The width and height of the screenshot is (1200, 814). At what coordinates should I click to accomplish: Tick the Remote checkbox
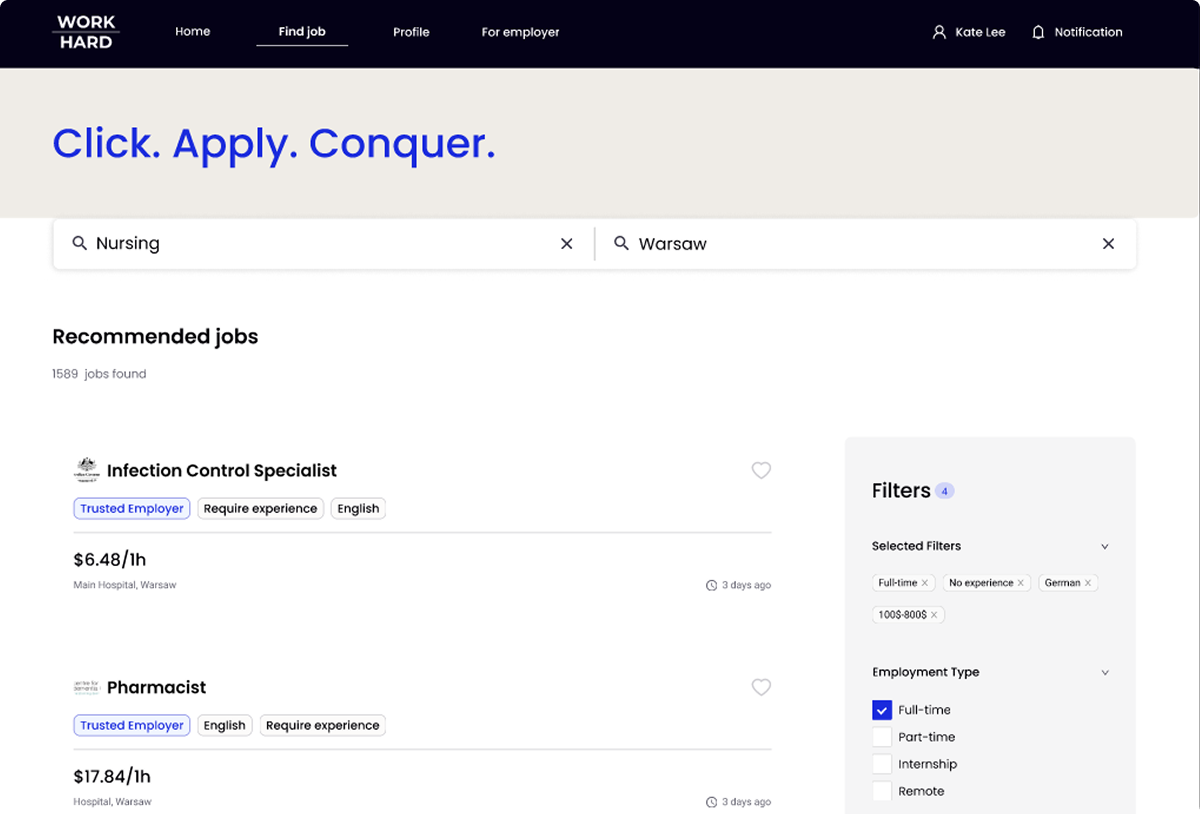[x=881, y=791]
